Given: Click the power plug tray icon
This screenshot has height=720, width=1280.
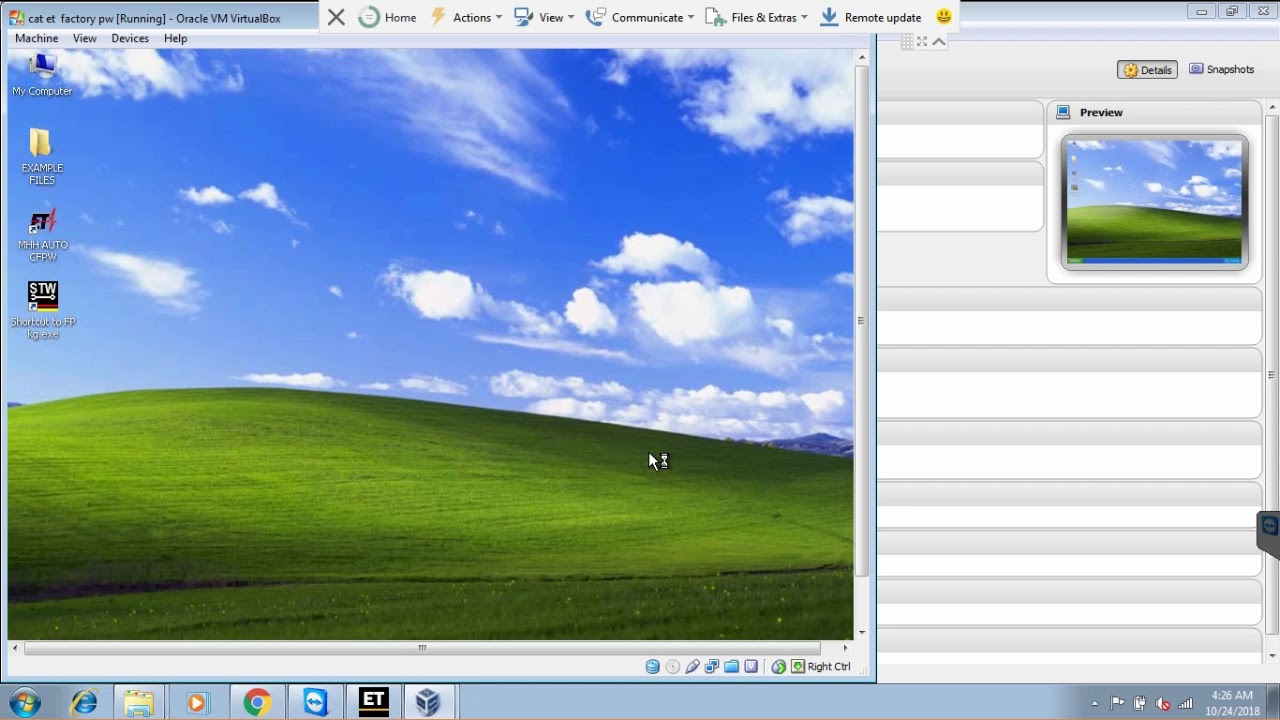Looking at the screenshot, I should [x=1141, y=703].
